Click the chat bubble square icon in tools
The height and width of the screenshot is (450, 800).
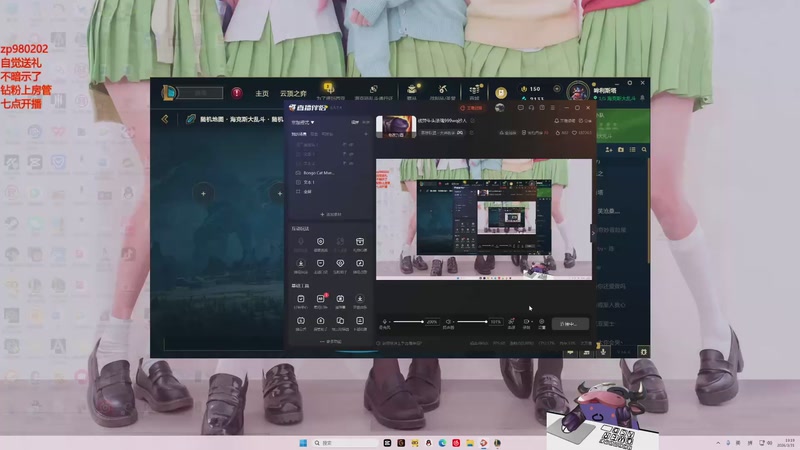320,263
